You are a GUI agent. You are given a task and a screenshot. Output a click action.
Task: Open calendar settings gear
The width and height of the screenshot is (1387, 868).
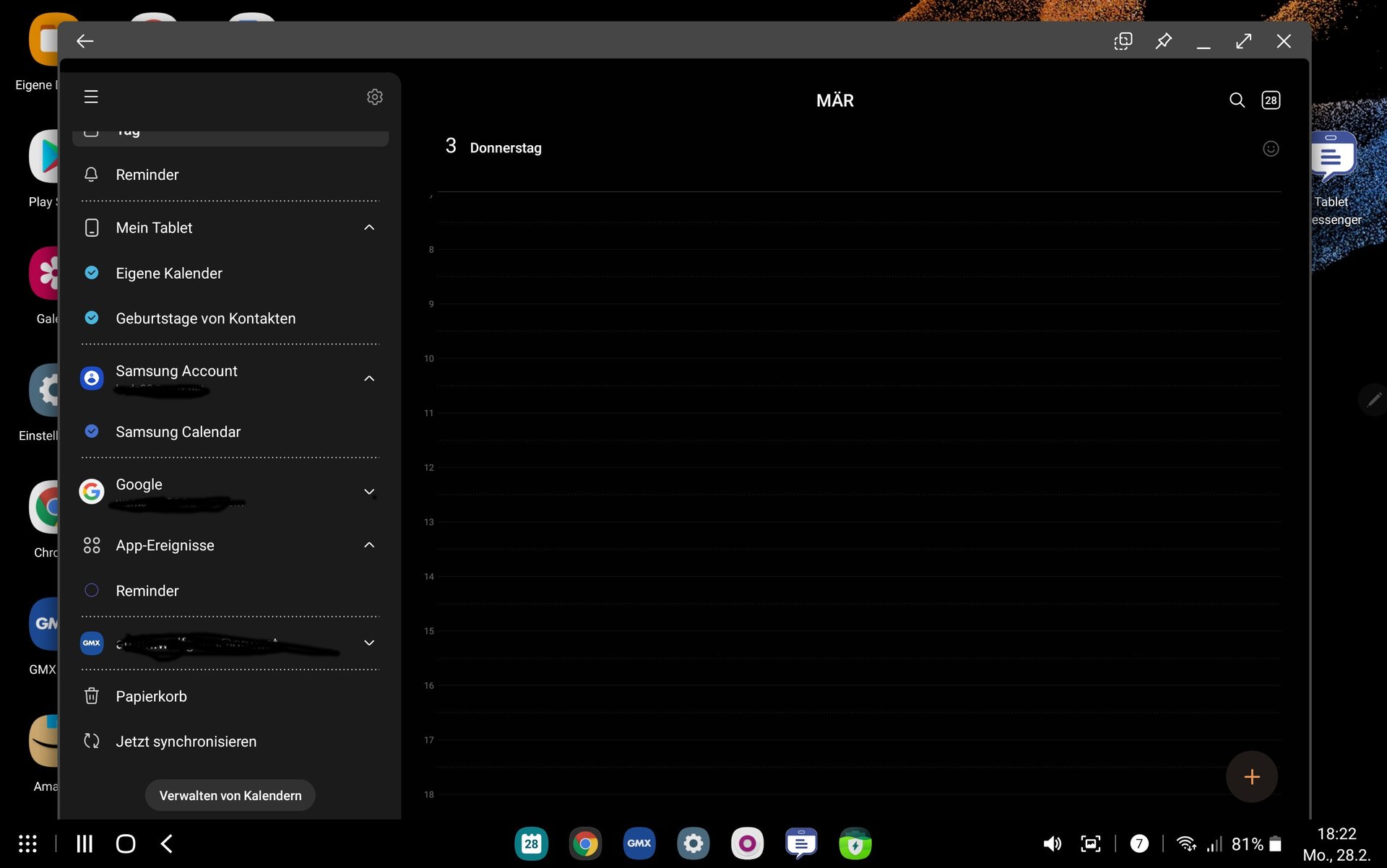(x=374, y=97)
